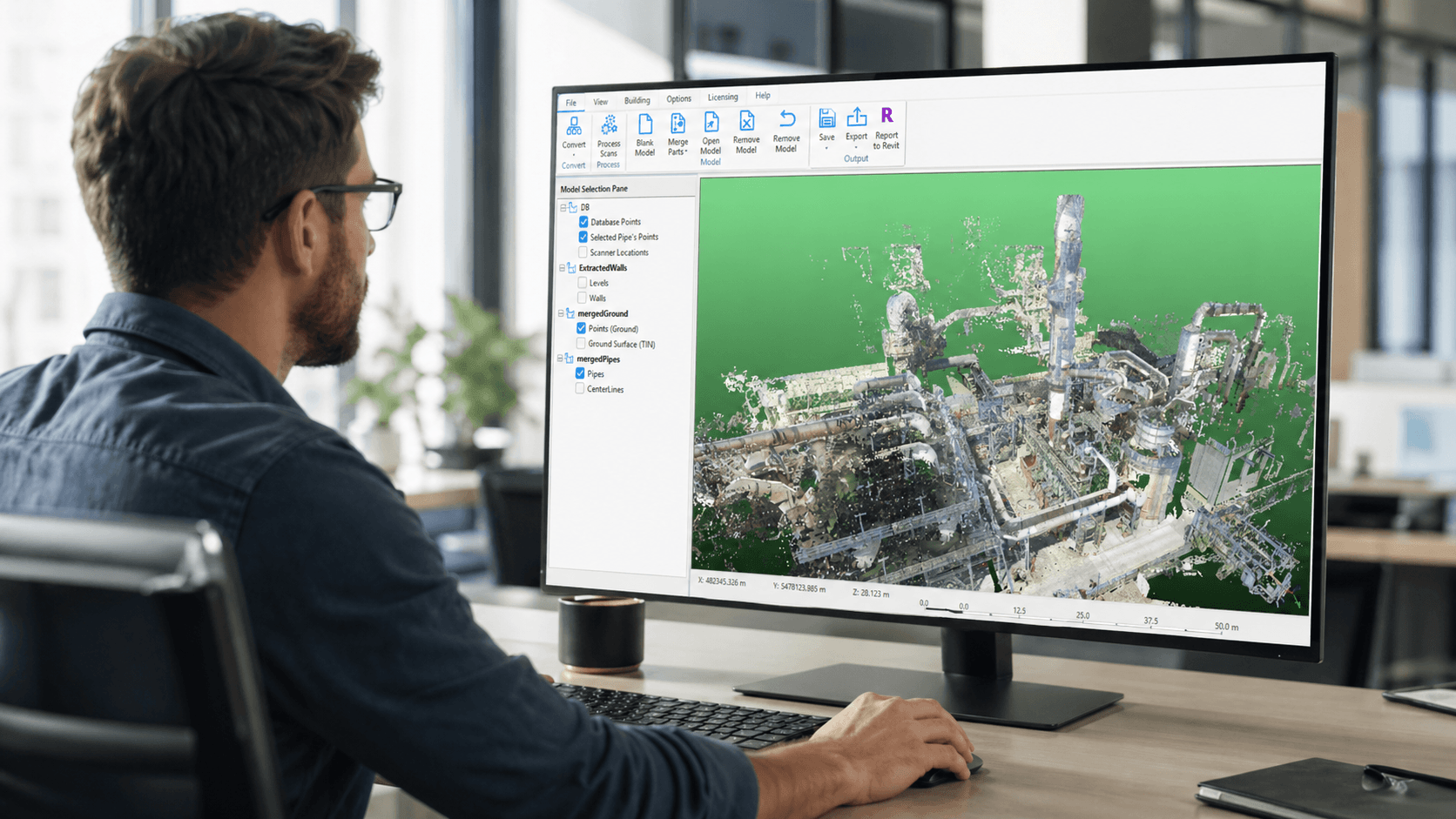Uncheck the Pipes checkbox under mergedPipes
Screen dimensions: 1456x819
point(580,373)
